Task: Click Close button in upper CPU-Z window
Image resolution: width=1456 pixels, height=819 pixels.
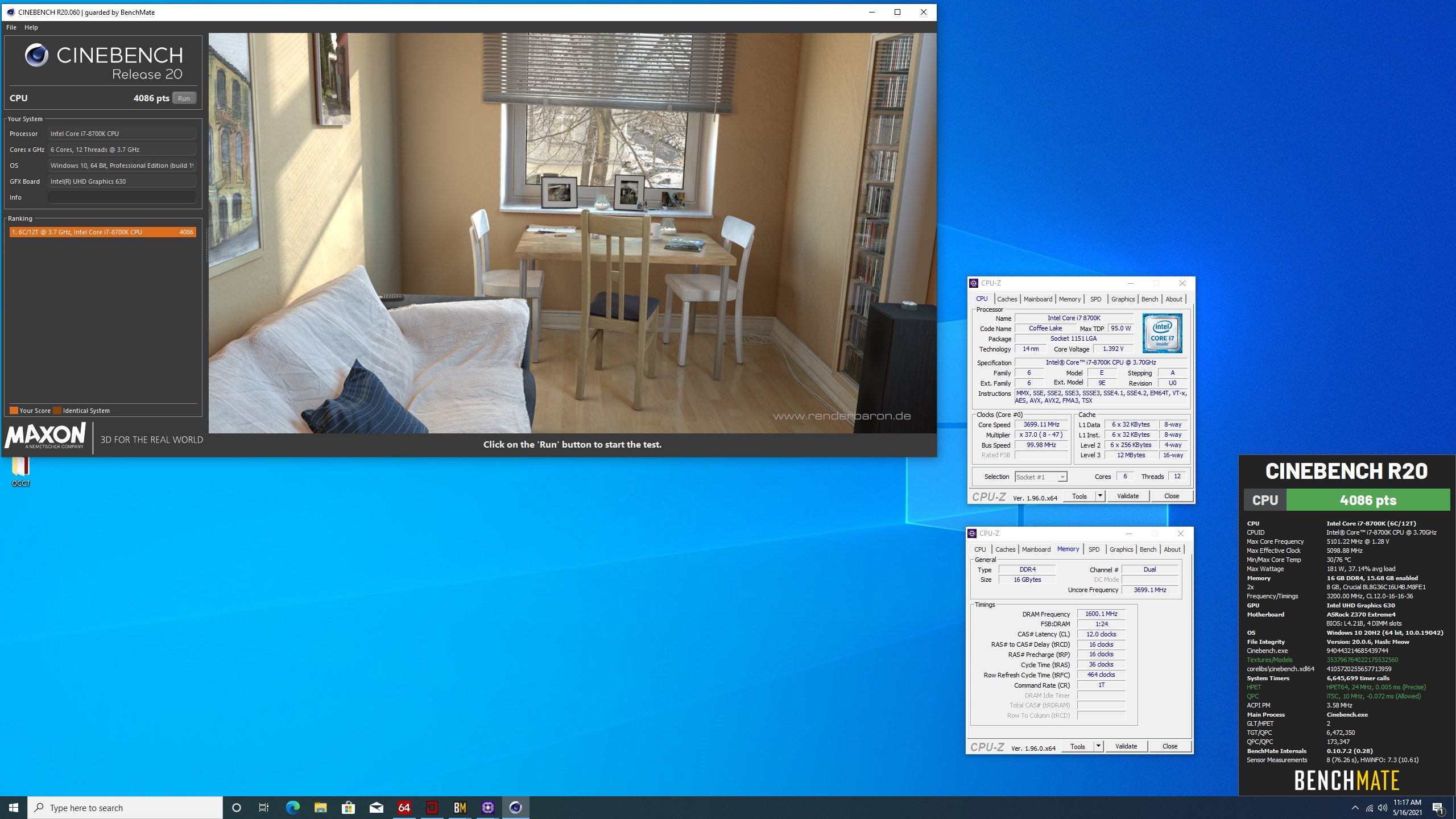Action: [1172, 496]
